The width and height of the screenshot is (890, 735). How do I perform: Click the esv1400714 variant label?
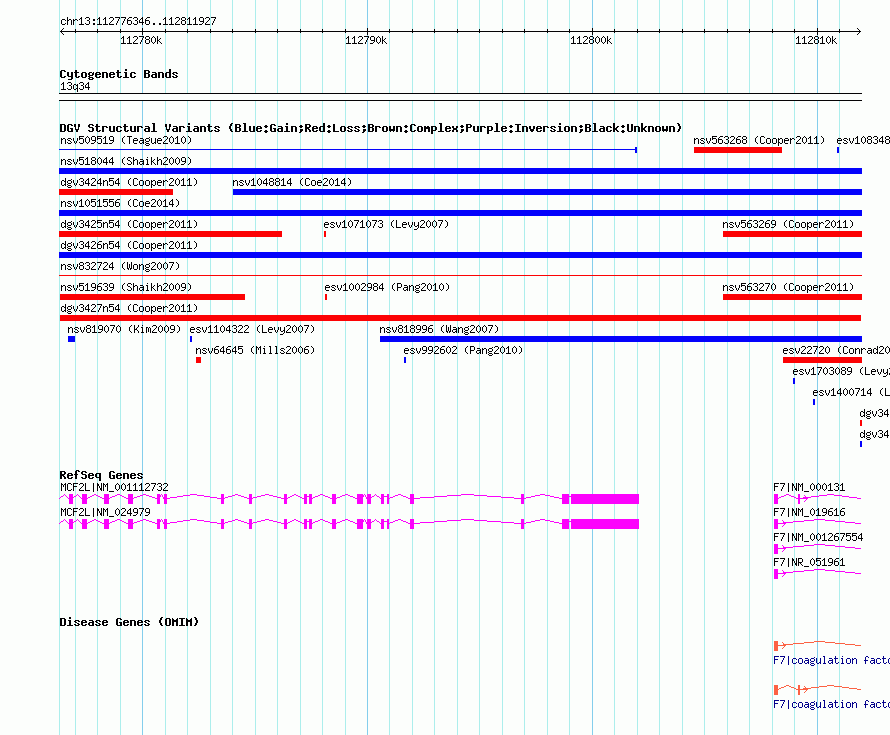(850, 392)
